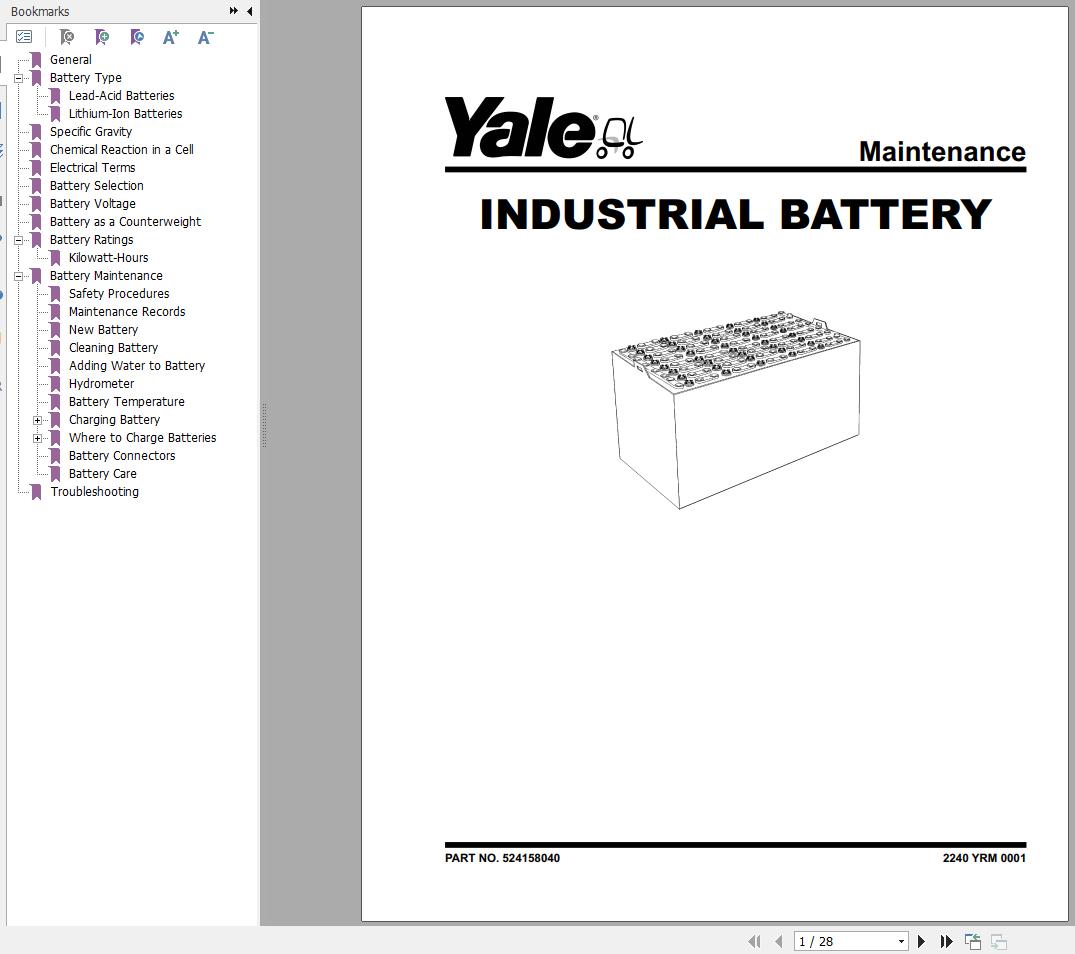Open the Charging Battery bookmark
Screen dimensions: 1075x954
[114, 419]
